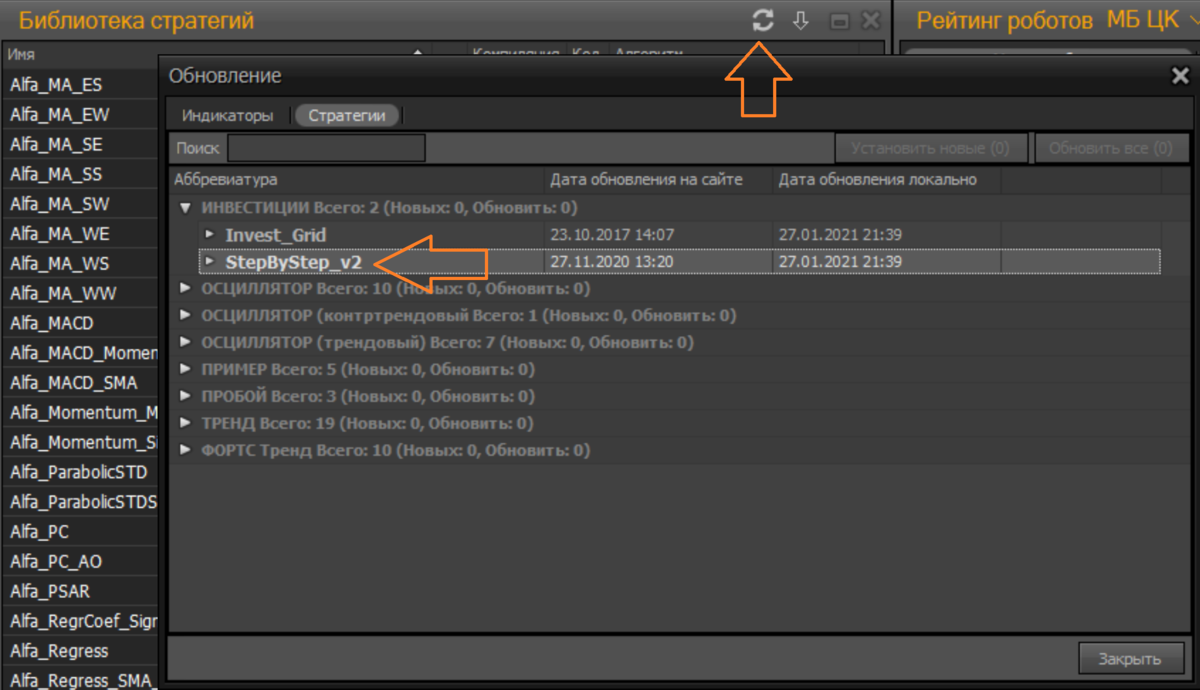This screenshot has width=1200, height=690.
Task: Select Alfa_PSAR in the strategy library
Action: [50, 592]
